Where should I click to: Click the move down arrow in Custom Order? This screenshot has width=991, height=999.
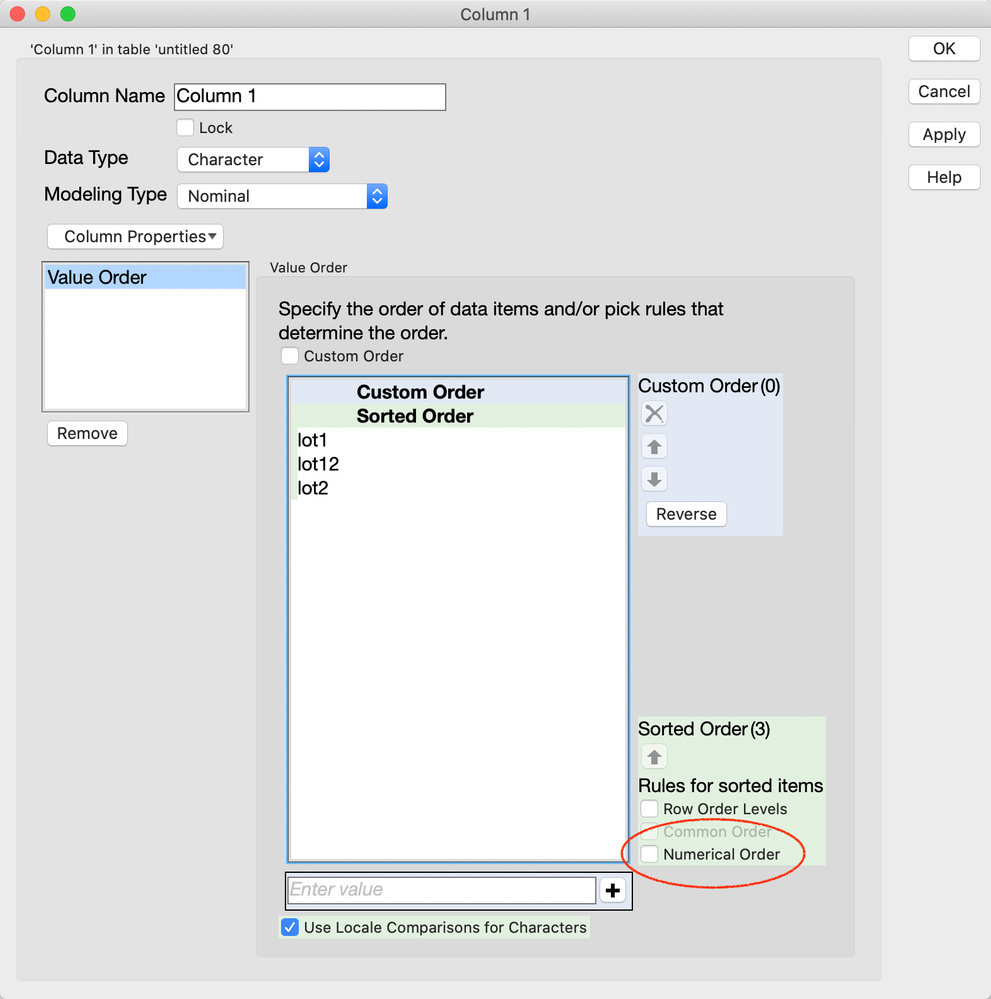(654, 479)
